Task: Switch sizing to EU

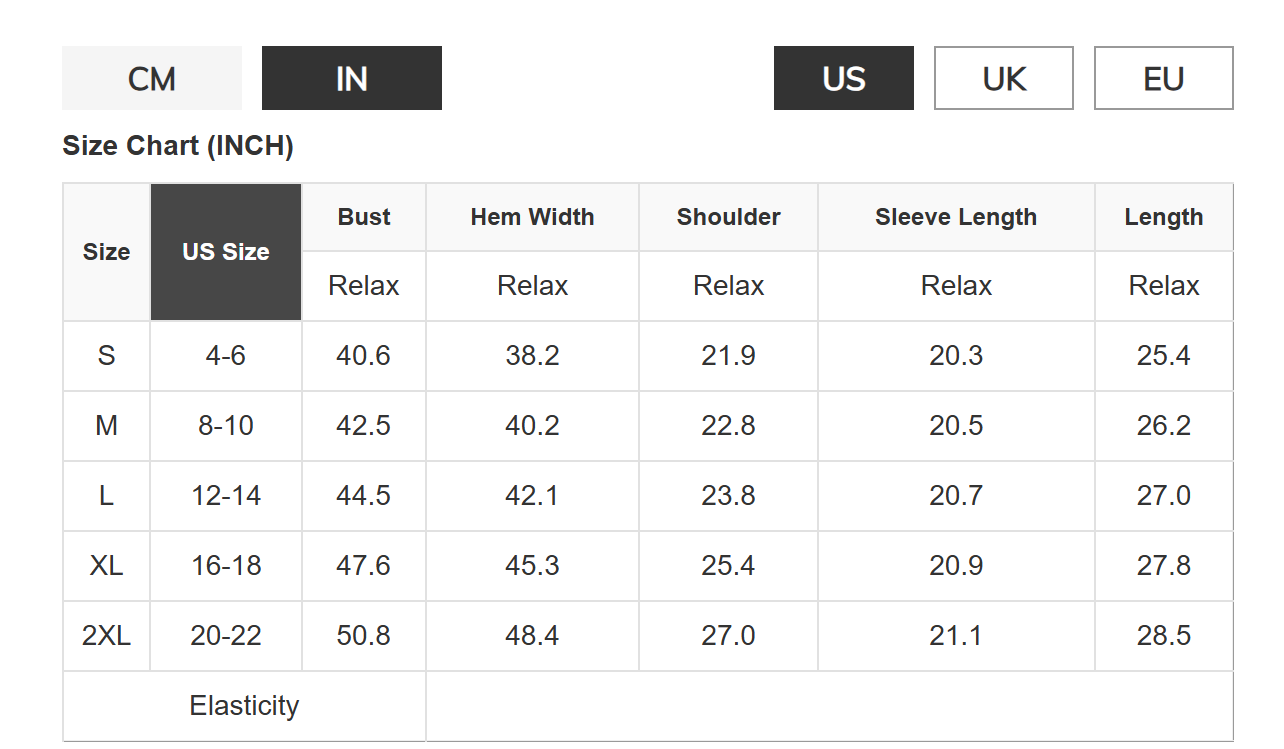Action: [x=1164, y=78]
